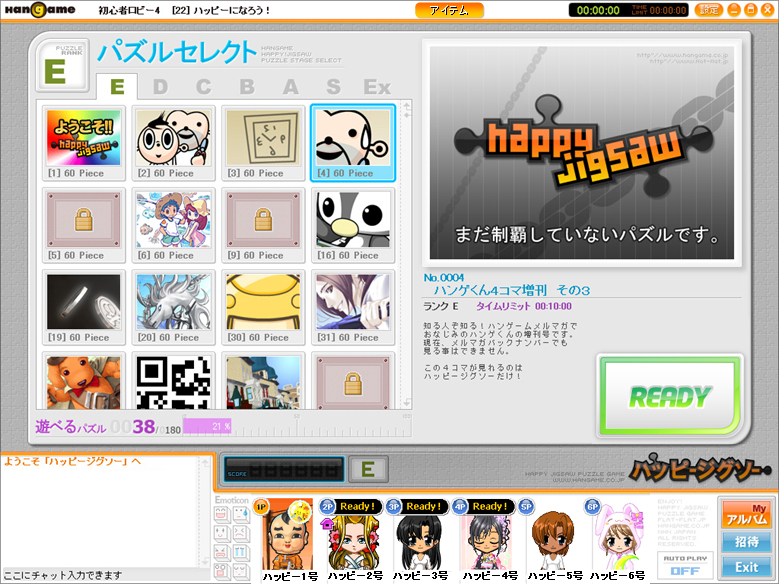Select puzzle [1] ようこそ rainbow thumbnail
Screen dimensions: 779x584
point(83,143)
